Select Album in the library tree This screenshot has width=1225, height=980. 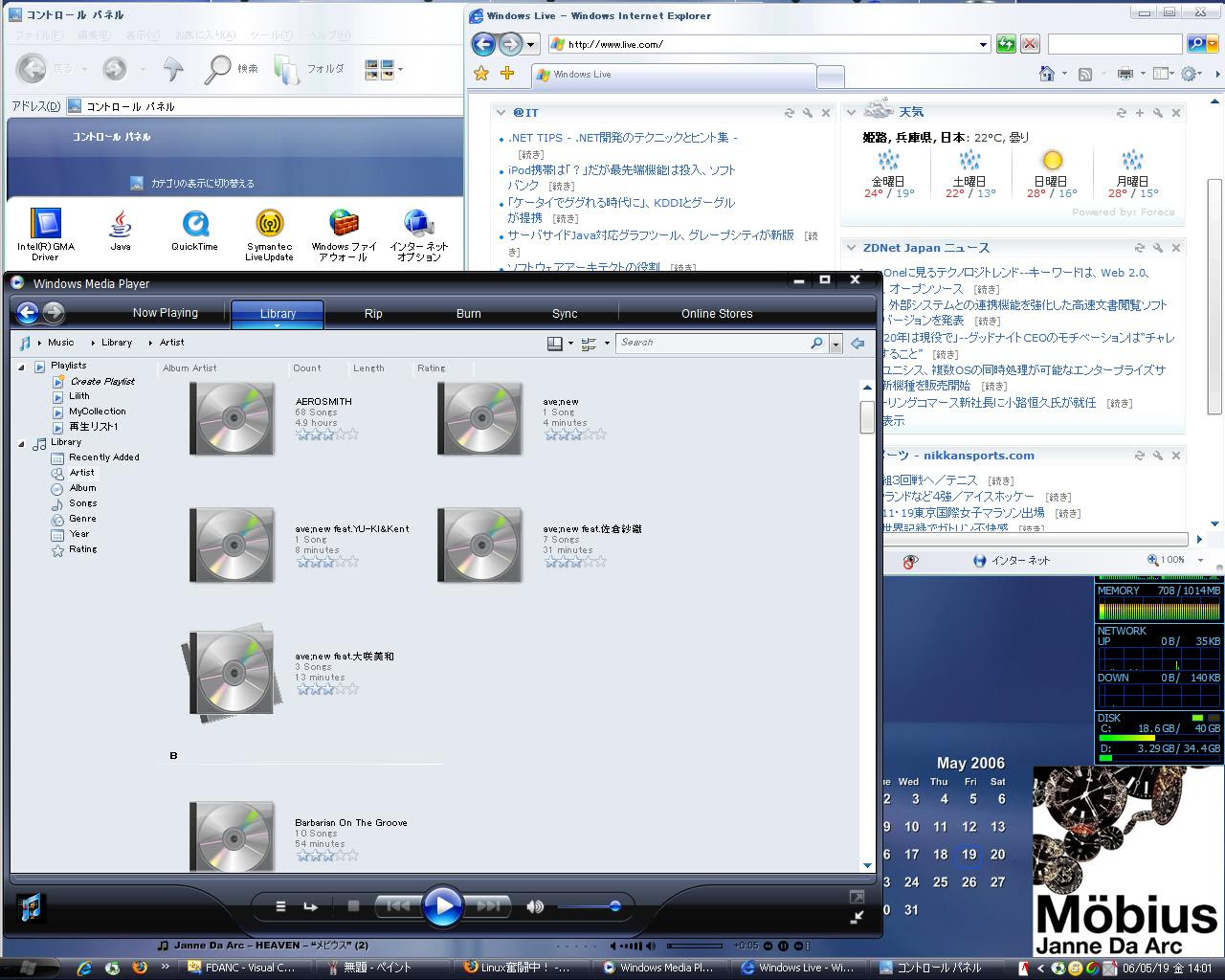tap(82, 487)
